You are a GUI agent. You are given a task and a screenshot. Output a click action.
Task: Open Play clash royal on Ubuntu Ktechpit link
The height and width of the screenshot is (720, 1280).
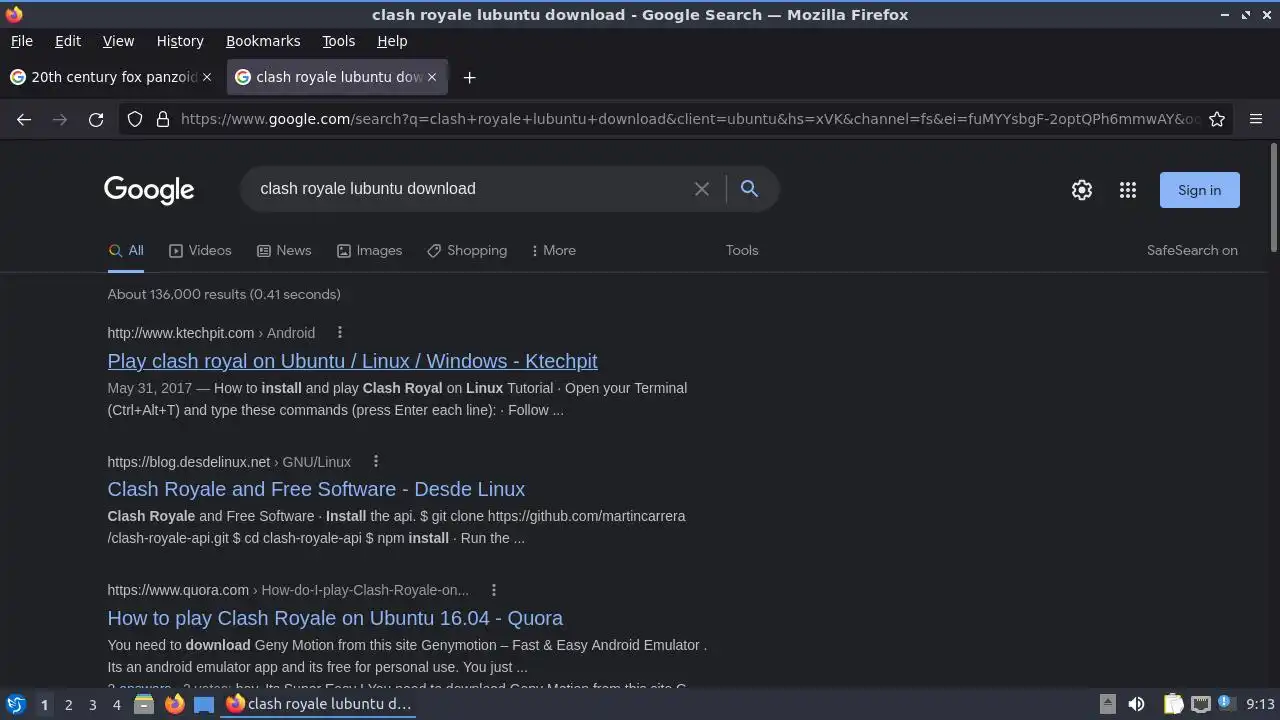(x=352, y=361)
